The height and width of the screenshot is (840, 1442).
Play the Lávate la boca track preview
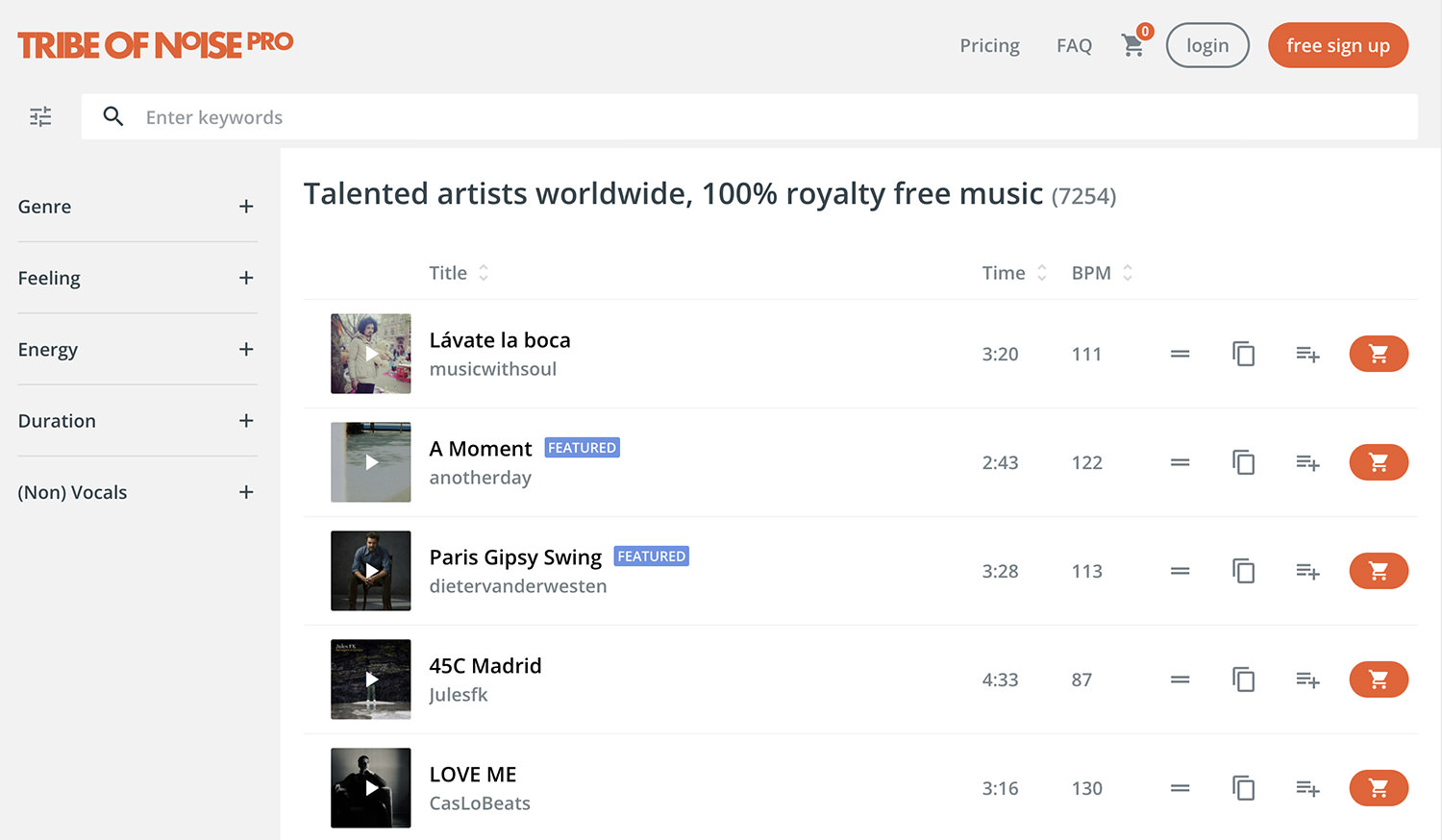click(370, 354)
